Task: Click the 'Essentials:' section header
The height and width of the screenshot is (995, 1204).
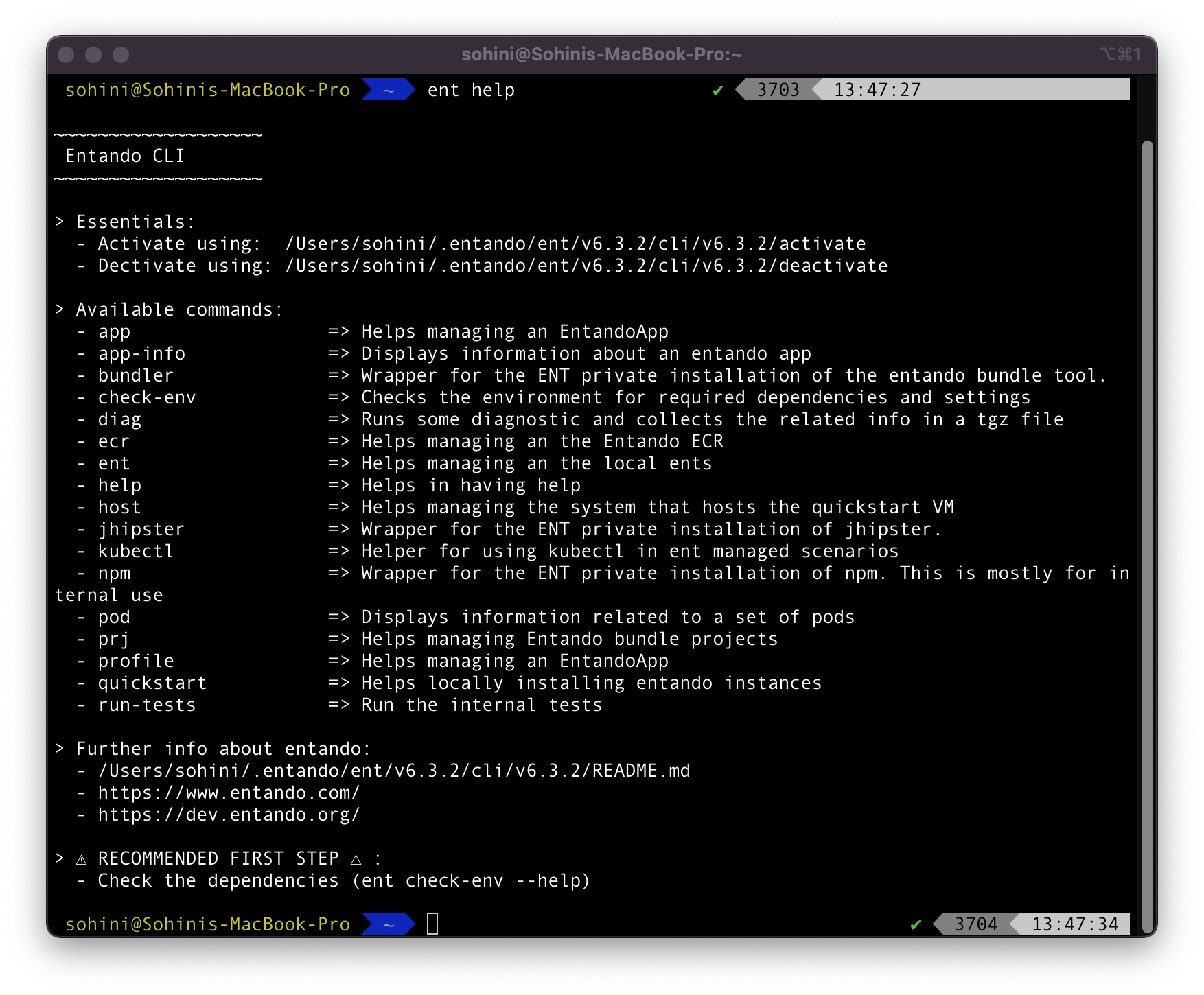Action: [136, 222]
